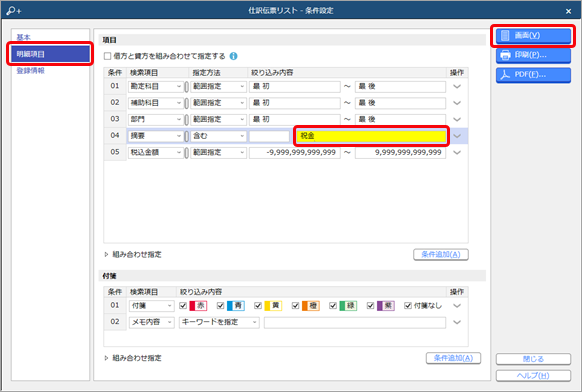Click the 最後 end field in row 01

click(400, 86)
